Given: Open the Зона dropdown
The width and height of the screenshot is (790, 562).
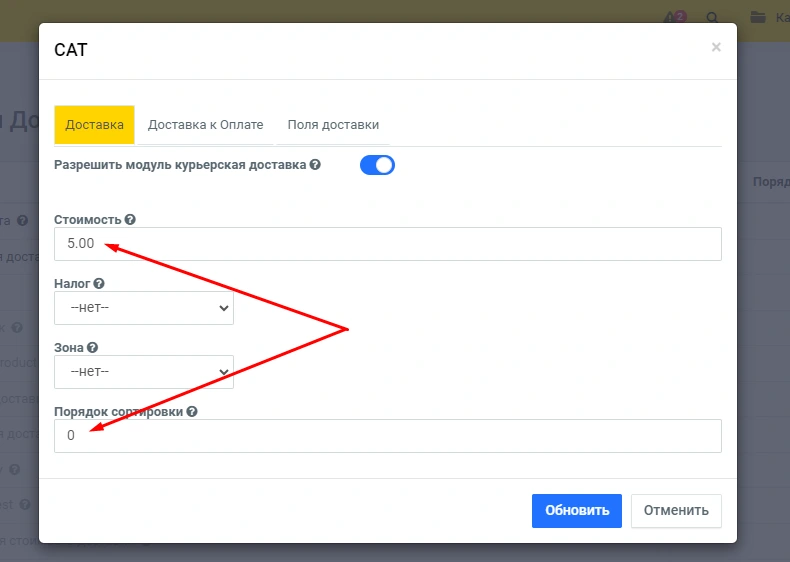Looking at the screenshot, I should (144, 372).
